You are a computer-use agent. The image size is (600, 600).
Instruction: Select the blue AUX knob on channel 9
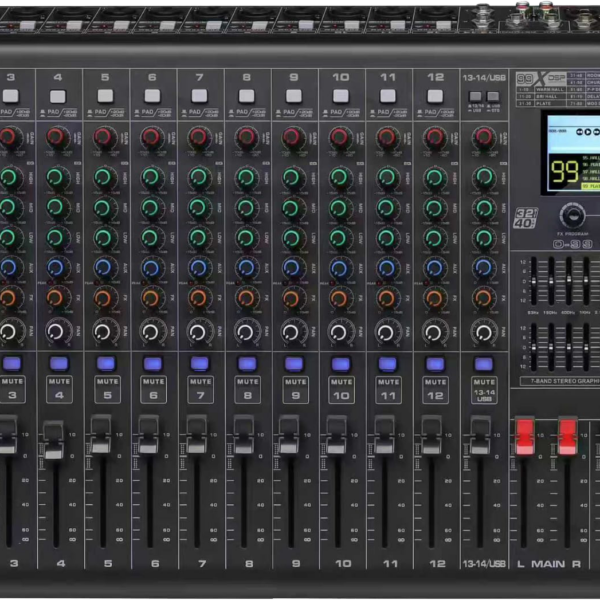pyautogui.click(x=292, y=267)
